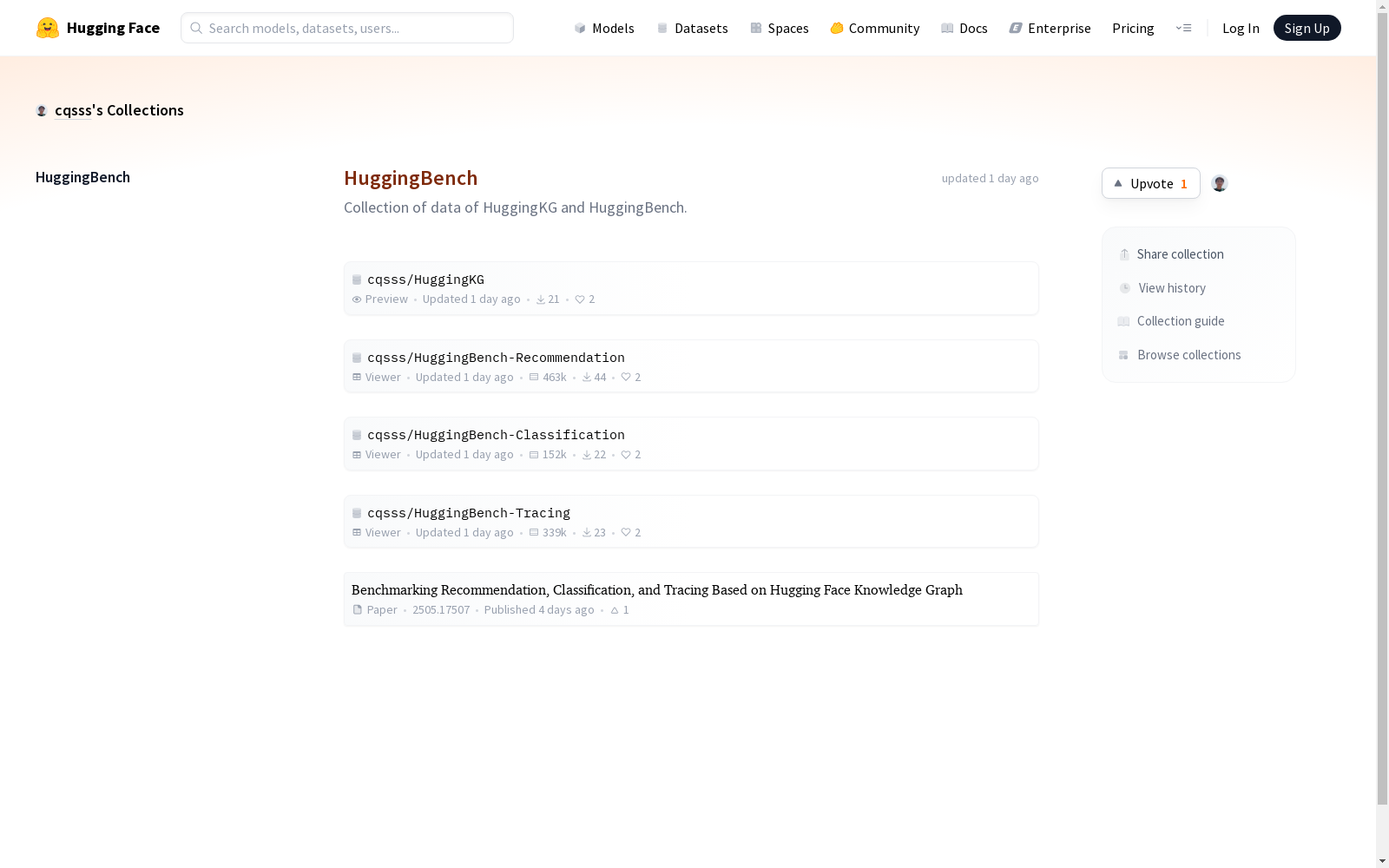Click the Sign Up button
This screenshot has height=868, width=1389.
1307,28
